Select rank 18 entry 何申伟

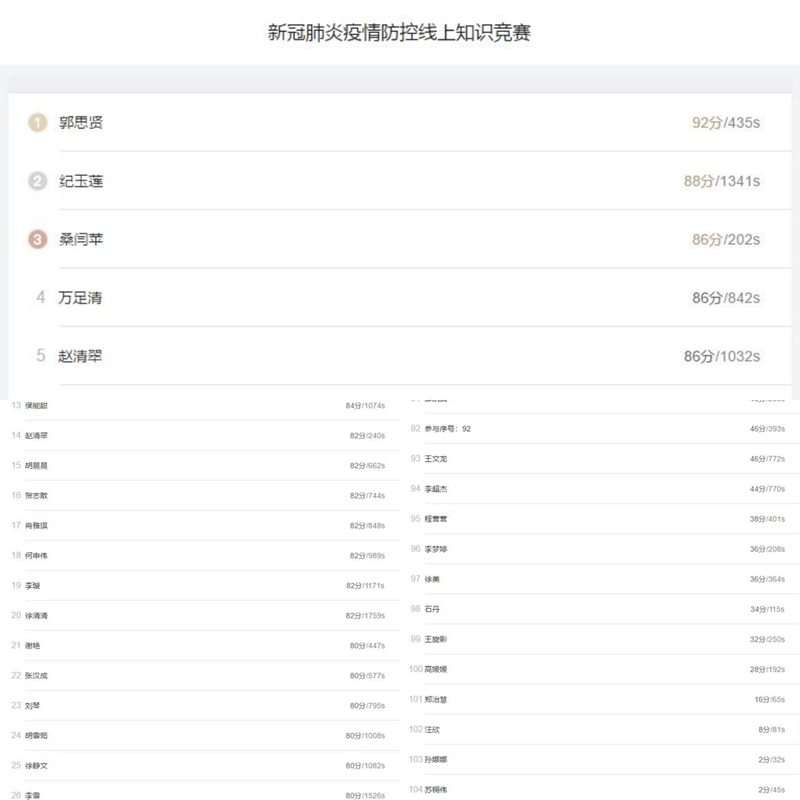click(36, 555)
